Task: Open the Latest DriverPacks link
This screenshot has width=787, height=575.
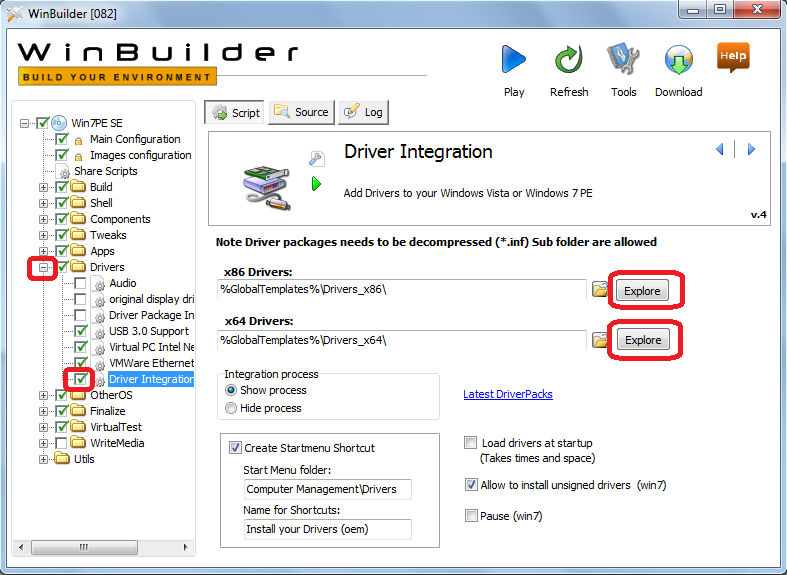Action: click(508, 394)
